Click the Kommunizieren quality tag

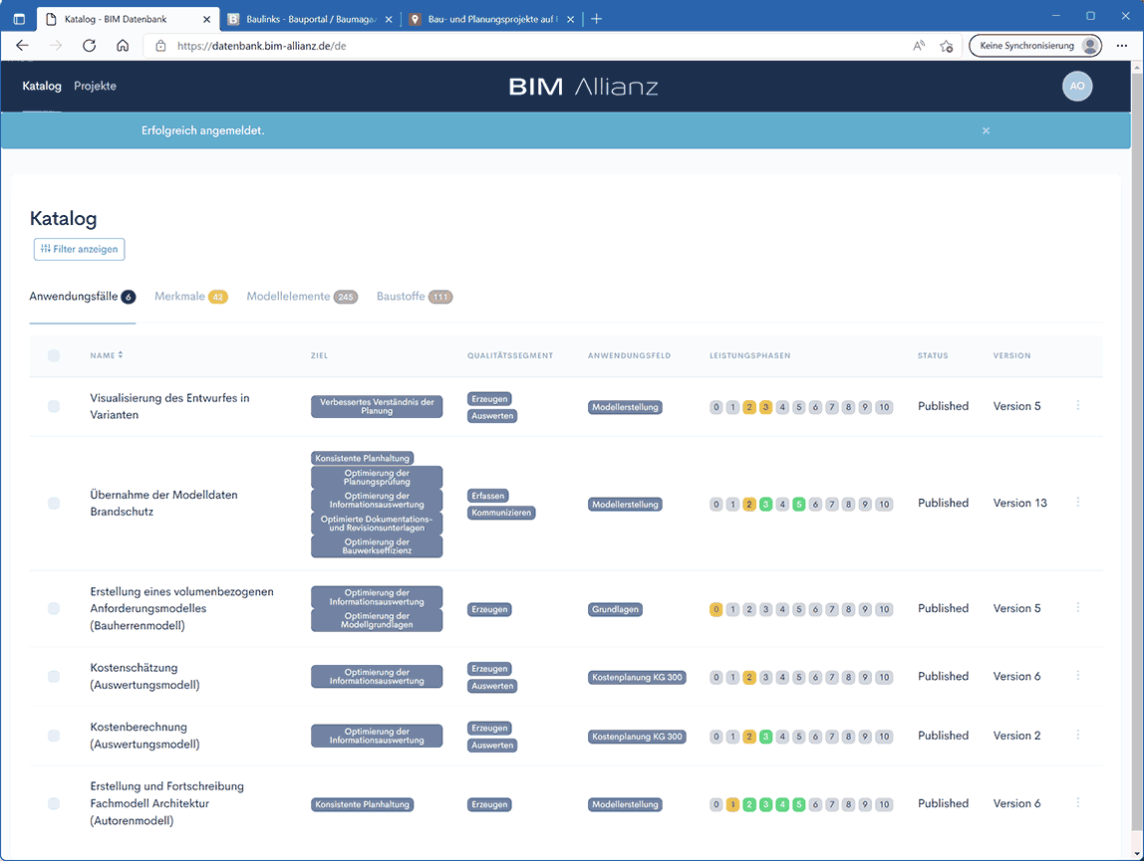coord(501,513)
